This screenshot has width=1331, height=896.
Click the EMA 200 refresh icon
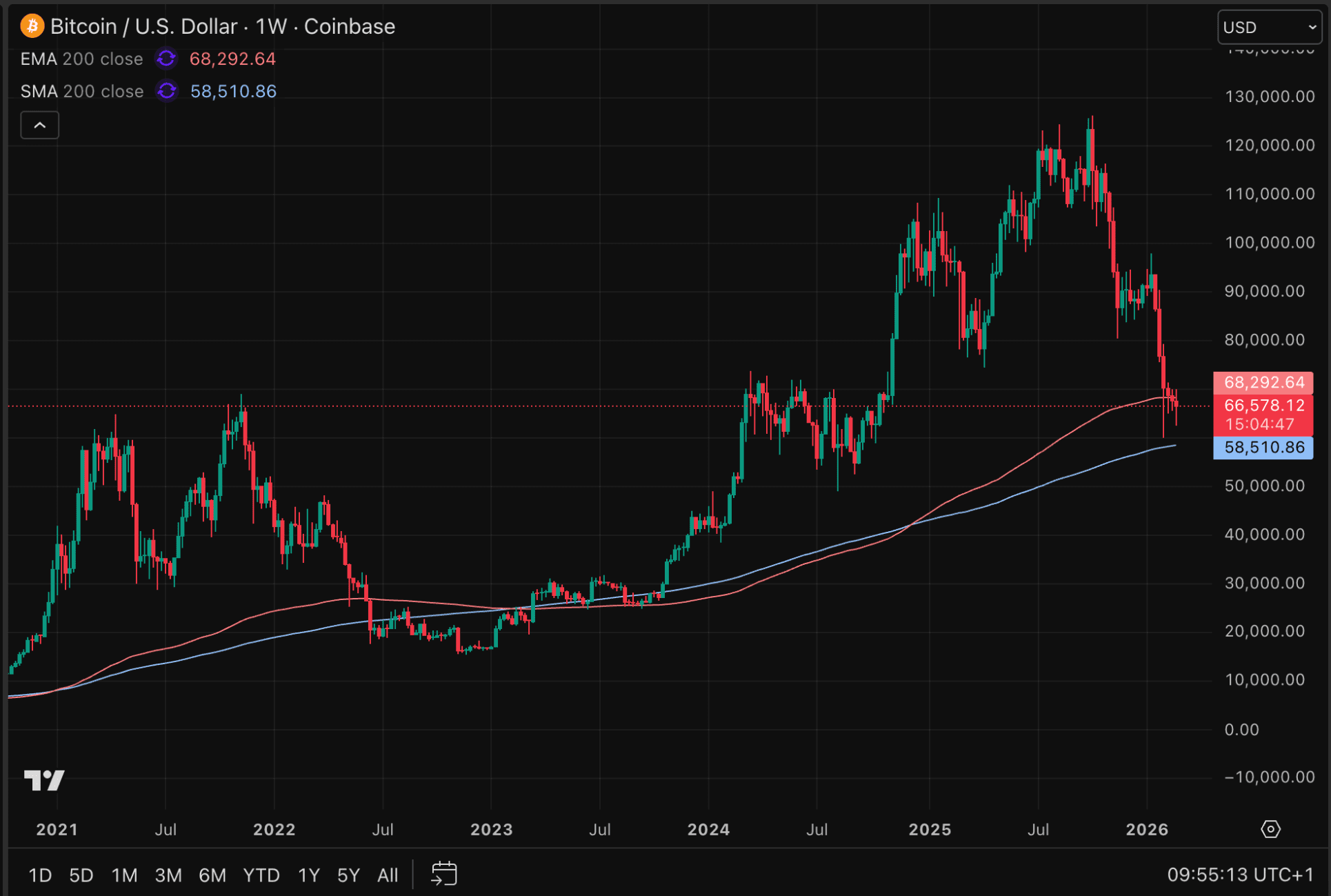tap(166, 59)
